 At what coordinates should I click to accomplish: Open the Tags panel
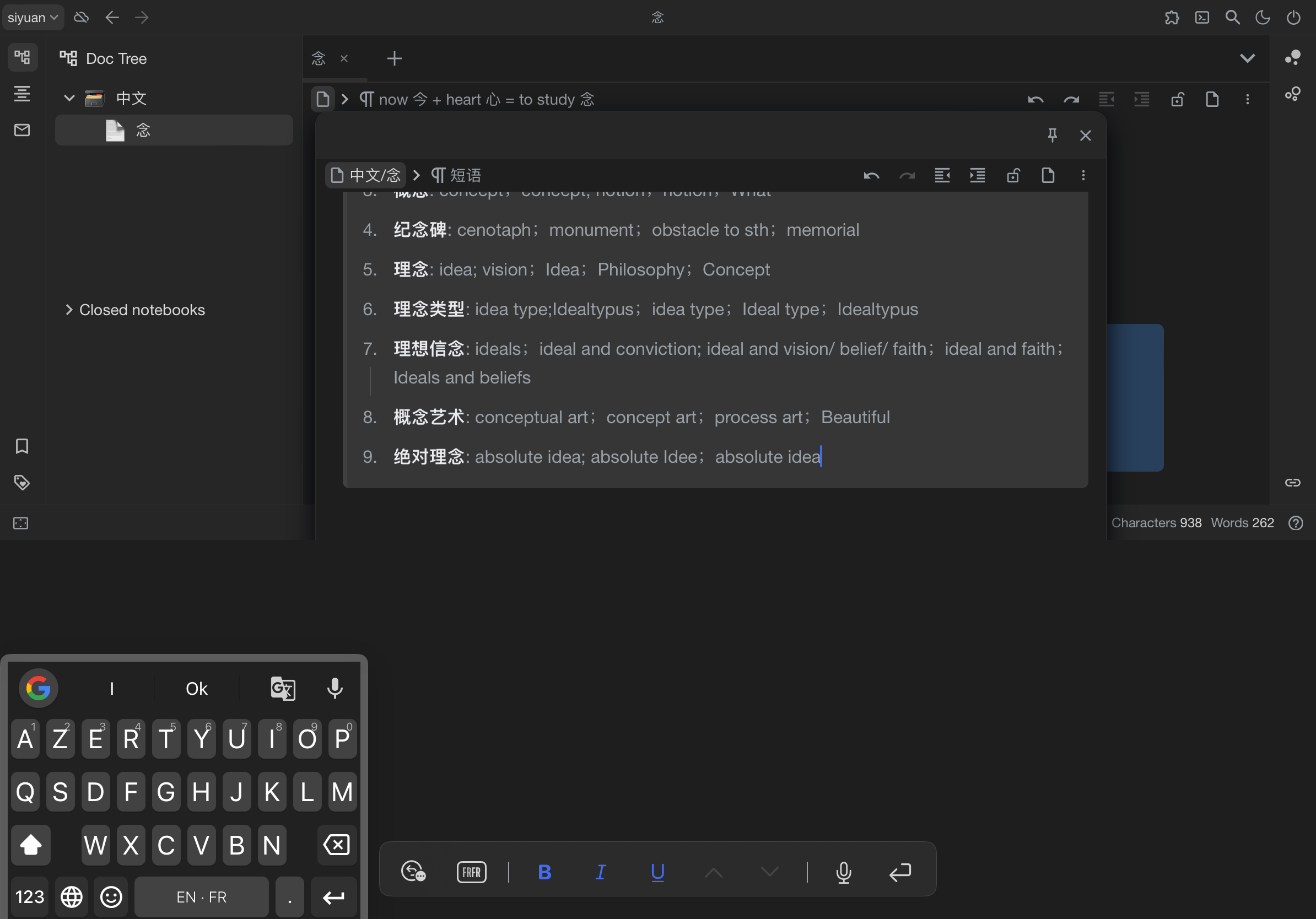tap(22, 483)
